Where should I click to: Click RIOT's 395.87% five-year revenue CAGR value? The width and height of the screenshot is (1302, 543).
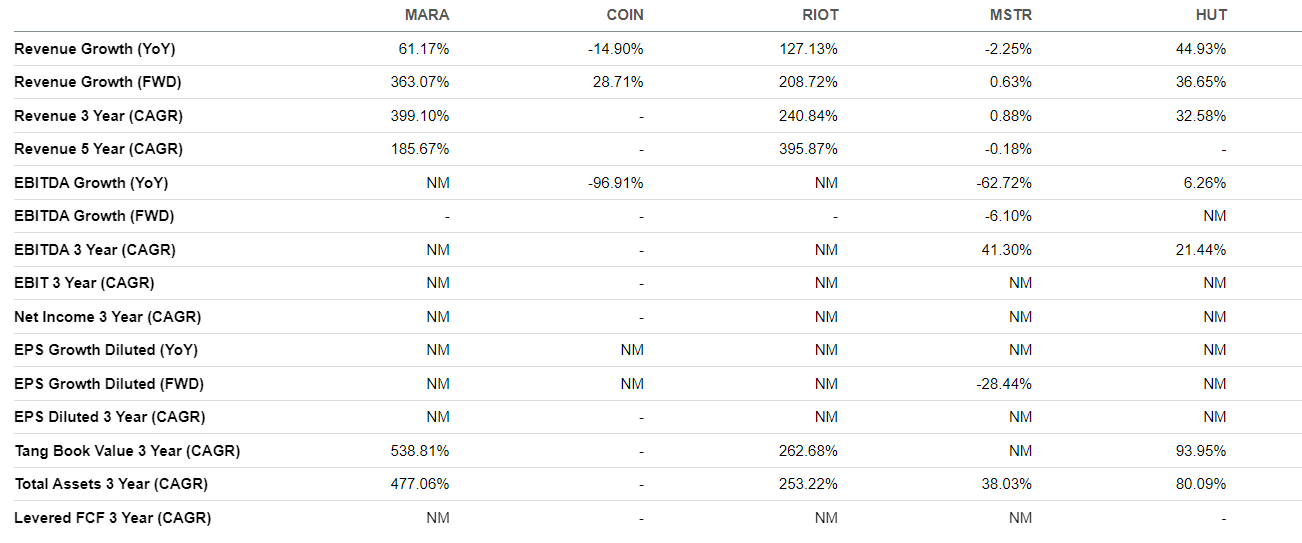pos(809,149)
